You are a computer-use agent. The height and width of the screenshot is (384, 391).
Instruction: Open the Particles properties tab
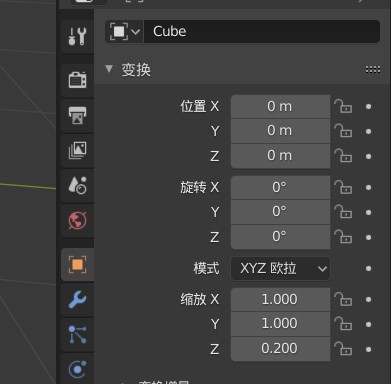pyautogui.click(x=77, y=335)
